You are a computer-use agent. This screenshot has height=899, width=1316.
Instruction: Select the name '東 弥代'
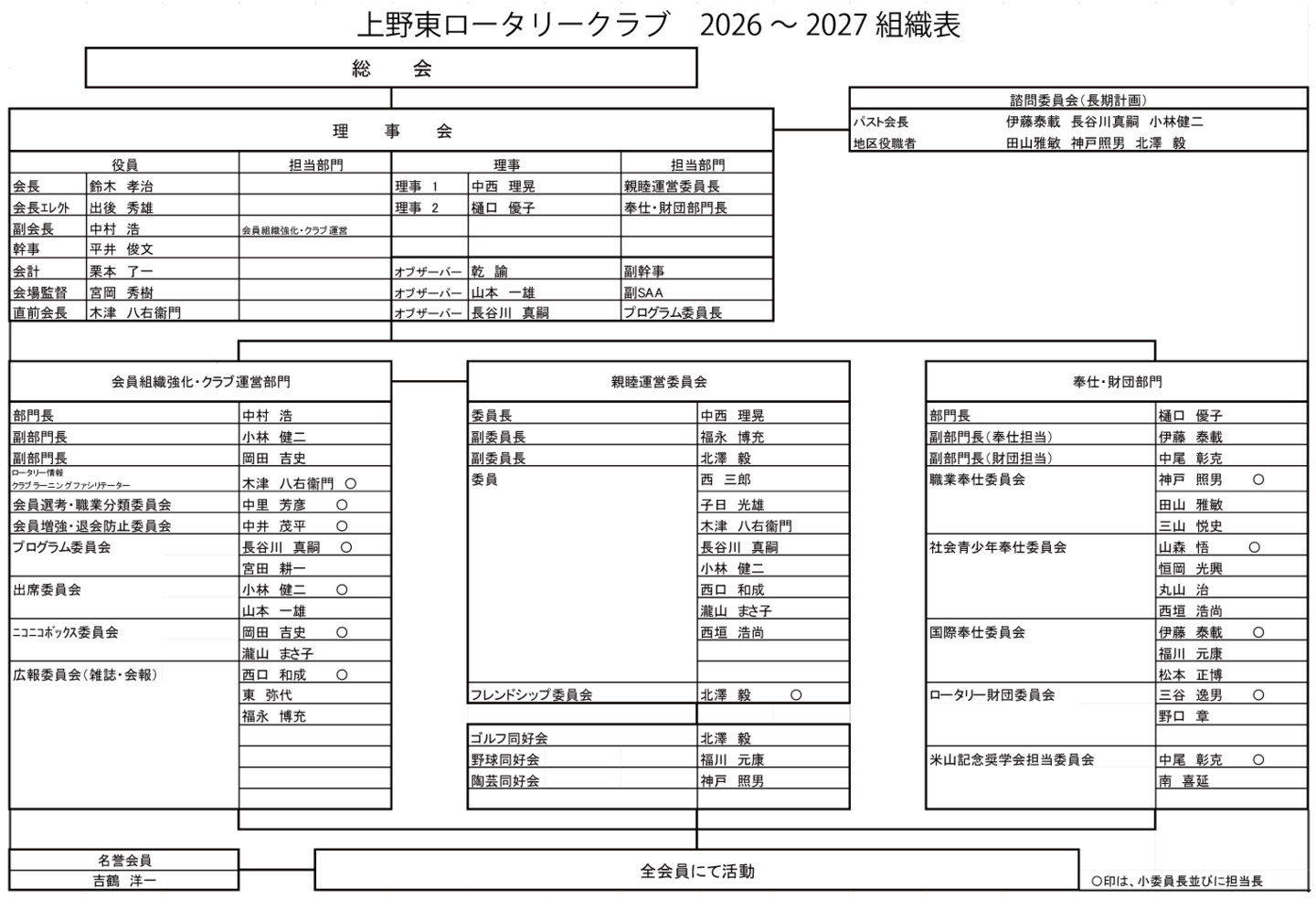(x=267, y=695)
